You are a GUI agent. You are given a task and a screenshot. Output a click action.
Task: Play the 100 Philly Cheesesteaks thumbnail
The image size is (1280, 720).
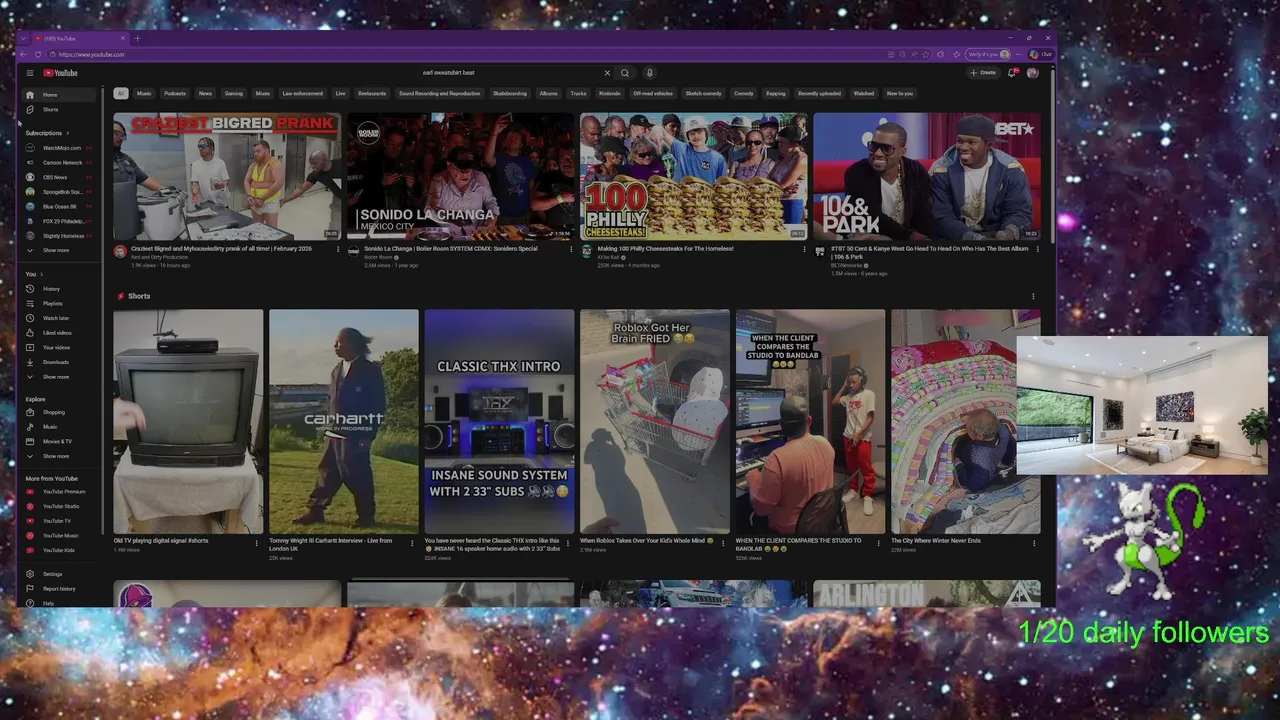tap(694, 176)
